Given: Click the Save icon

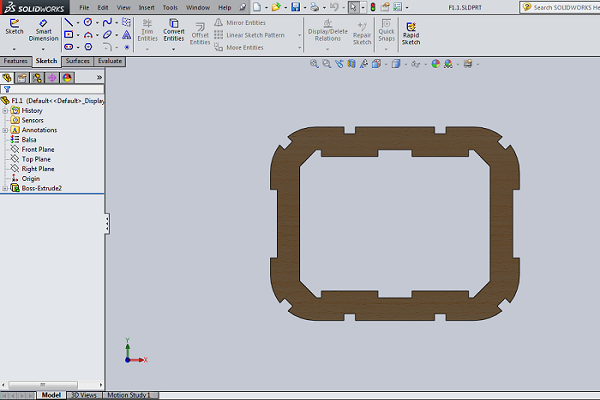Looking at the screenshot, I should 295,7.
